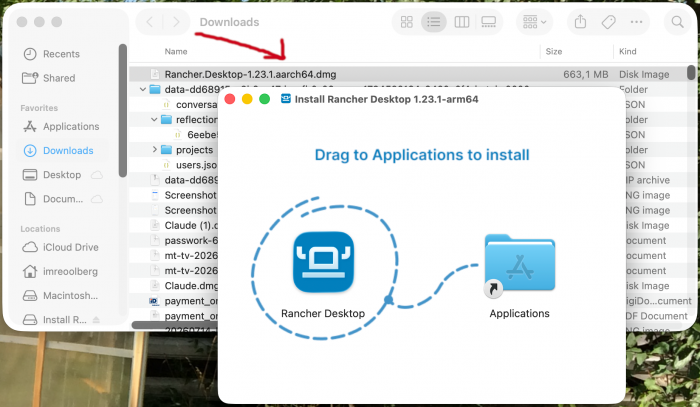Sort by Kind column header
The height and width of the screenshot is (407, 700).
628,51
